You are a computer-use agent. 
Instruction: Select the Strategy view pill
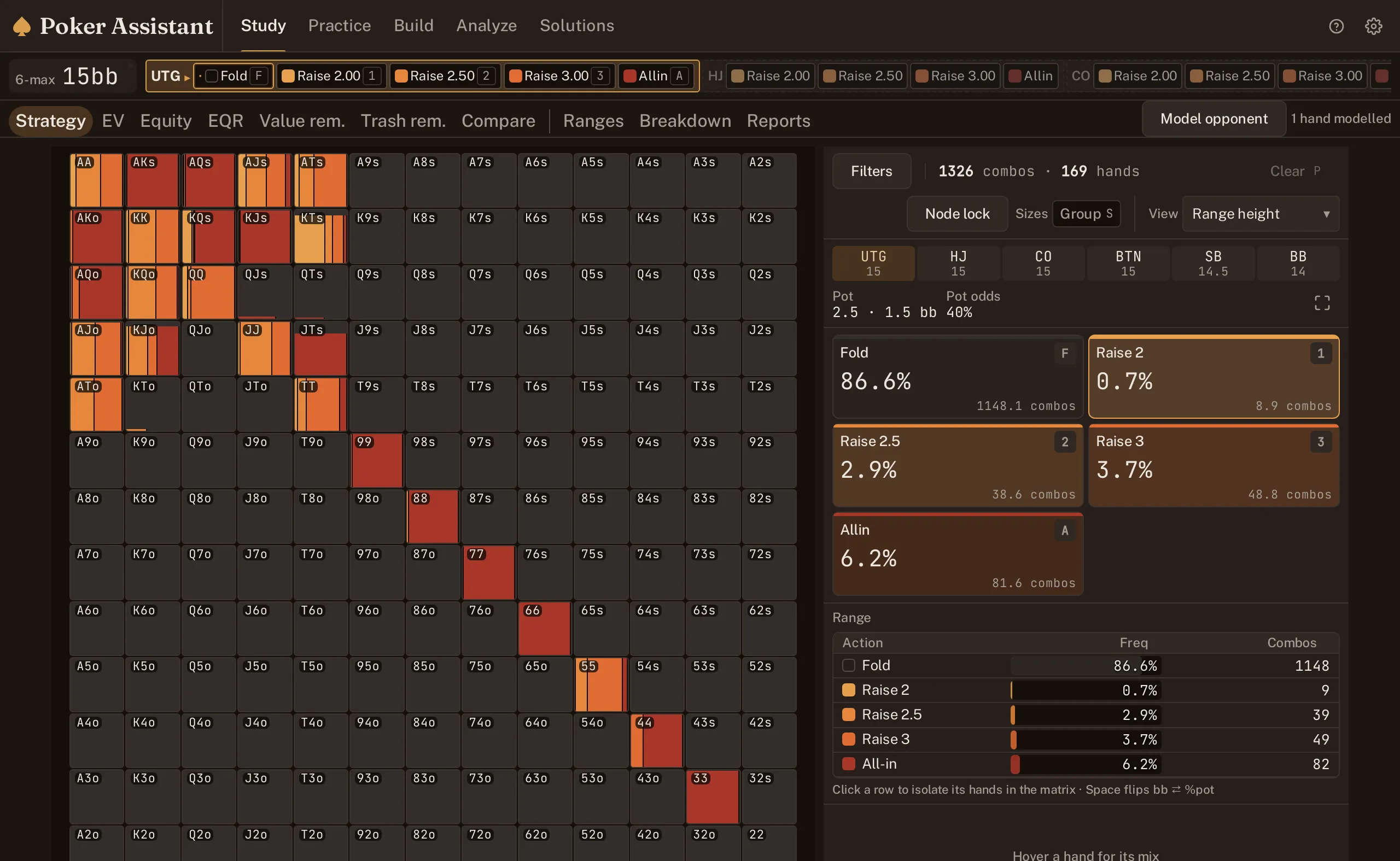pos(51,121)
